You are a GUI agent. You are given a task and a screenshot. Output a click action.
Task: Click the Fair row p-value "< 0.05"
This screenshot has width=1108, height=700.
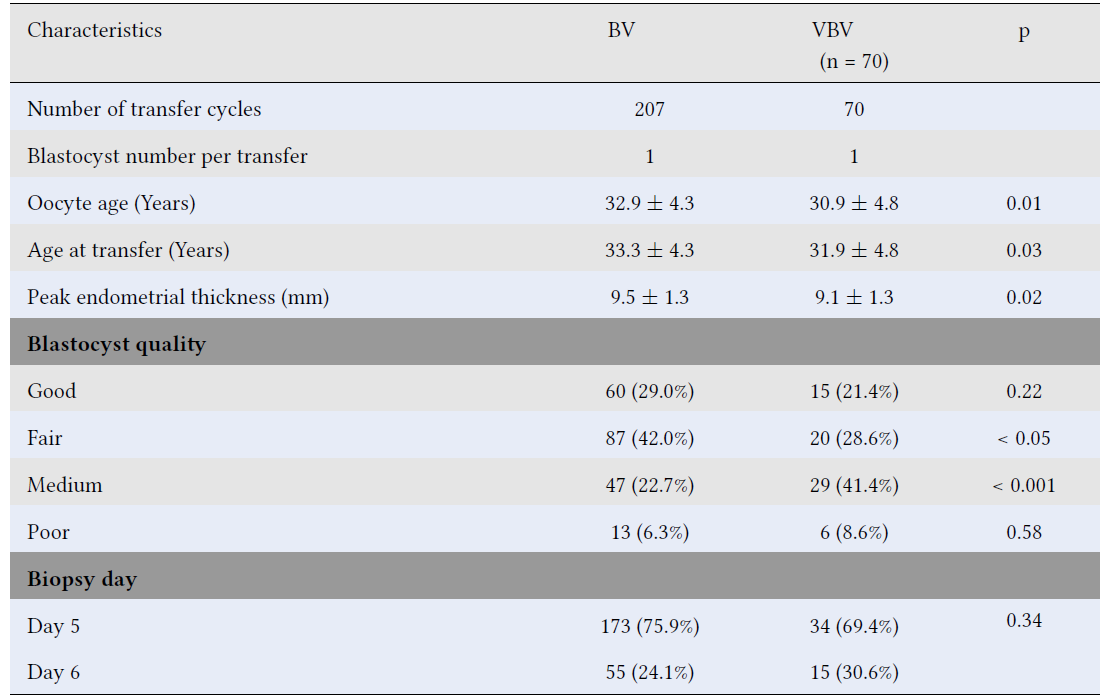1024,438
